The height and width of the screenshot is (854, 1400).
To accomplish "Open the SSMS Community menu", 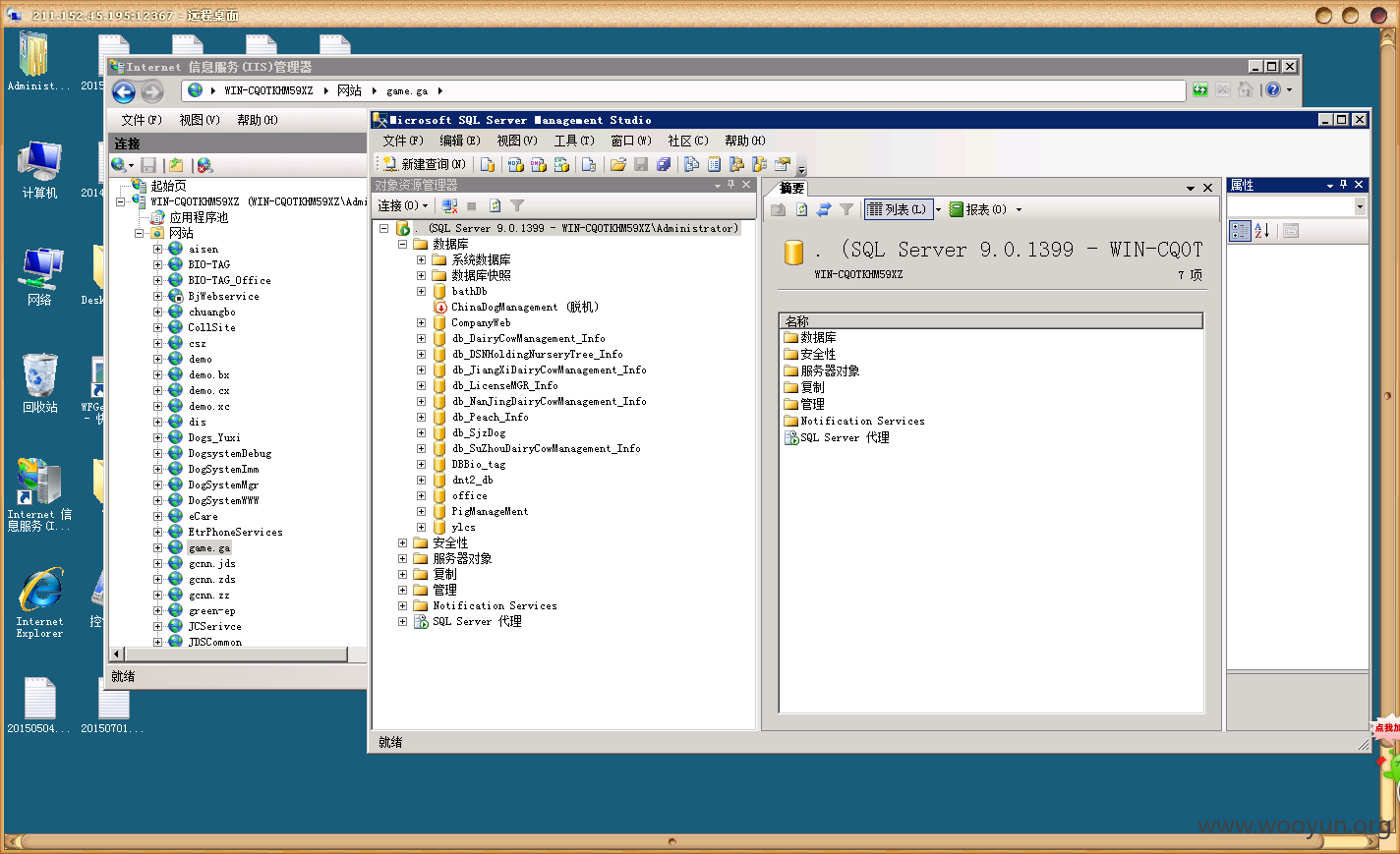I will tap(688, 141).
